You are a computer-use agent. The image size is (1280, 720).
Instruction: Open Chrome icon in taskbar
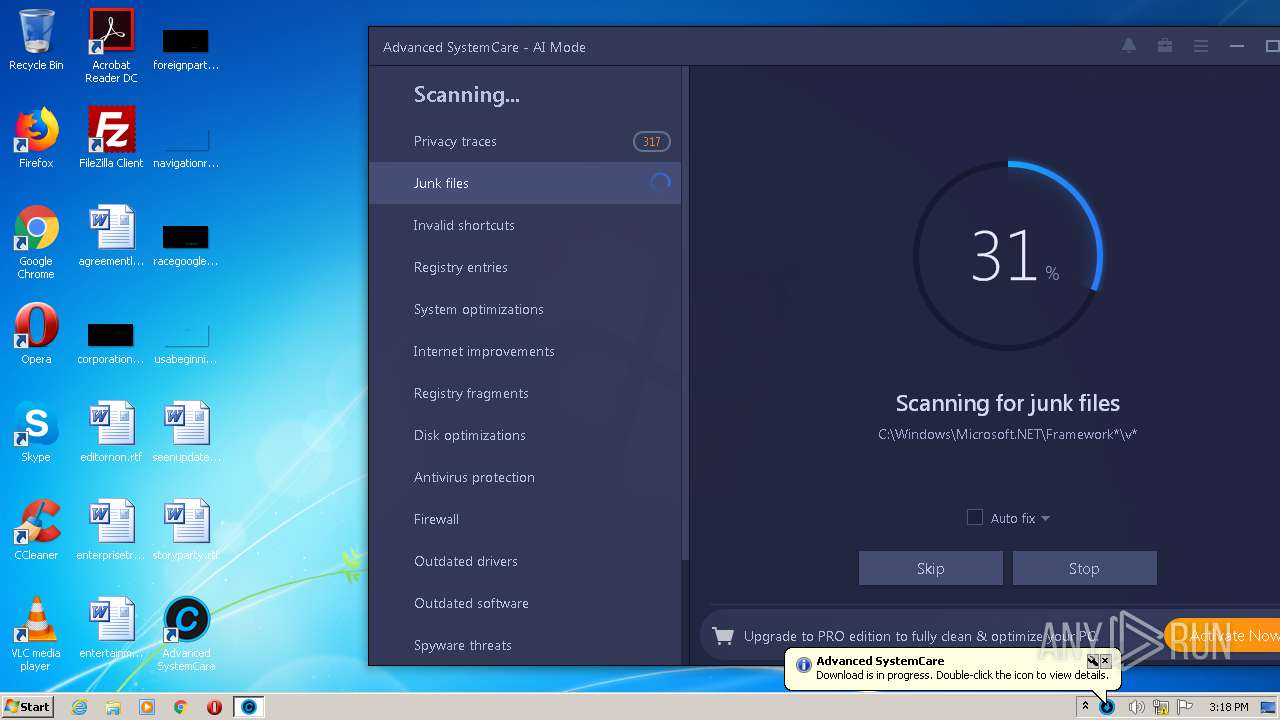point(181,707)
